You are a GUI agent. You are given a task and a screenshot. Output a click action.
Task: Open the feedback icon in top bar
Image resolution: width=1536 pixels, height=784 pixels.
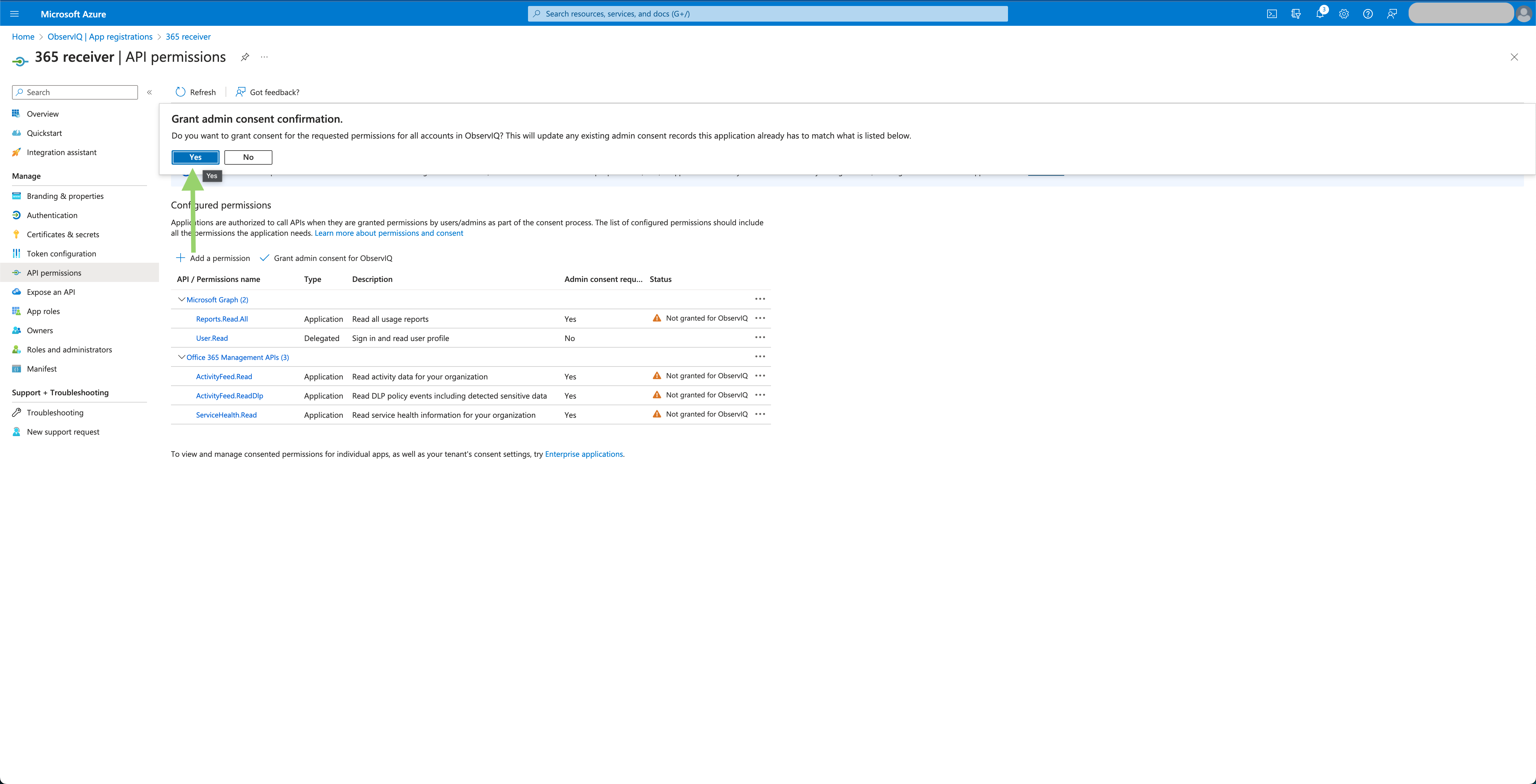pyautogui.click(x=1392, y=13)
